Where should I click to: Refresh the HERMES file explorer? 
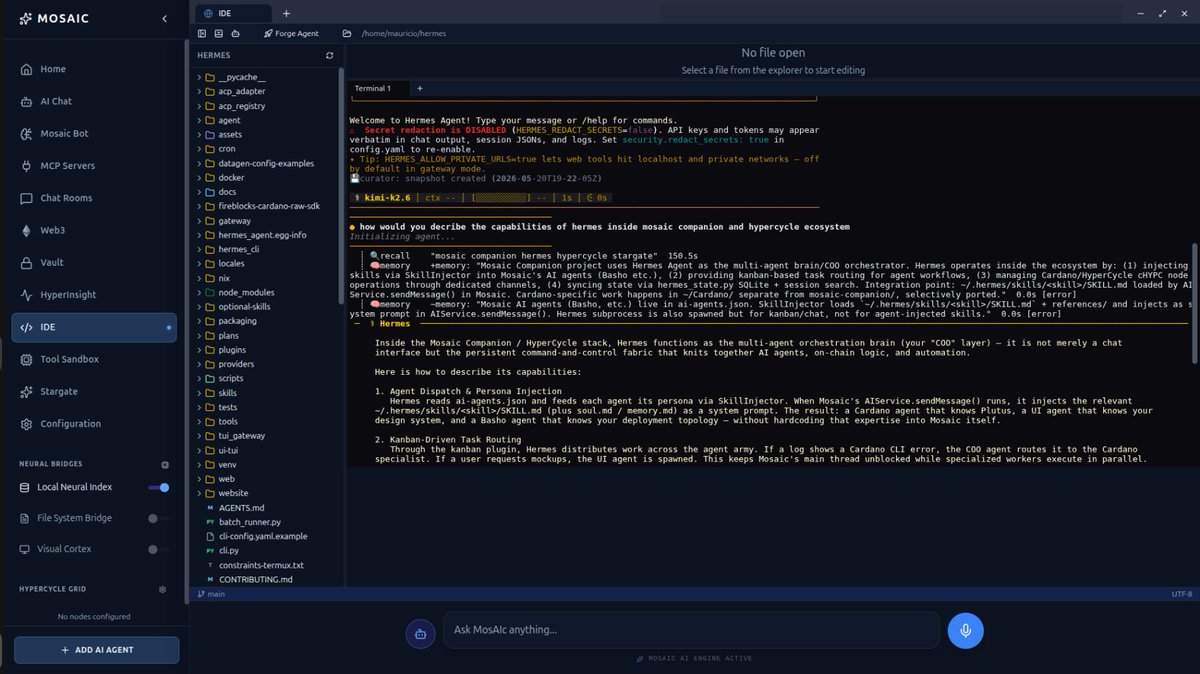click(330, 56)
